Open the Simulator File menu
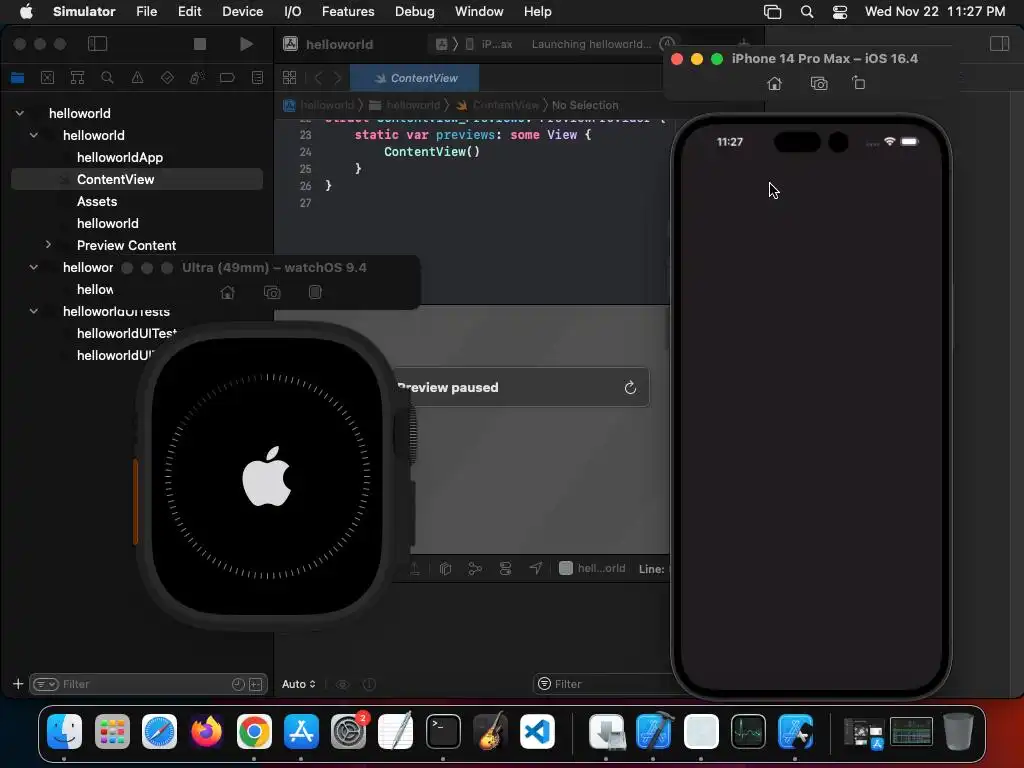The height and width of the screenshot is (768, 1024). pos(146,11)
